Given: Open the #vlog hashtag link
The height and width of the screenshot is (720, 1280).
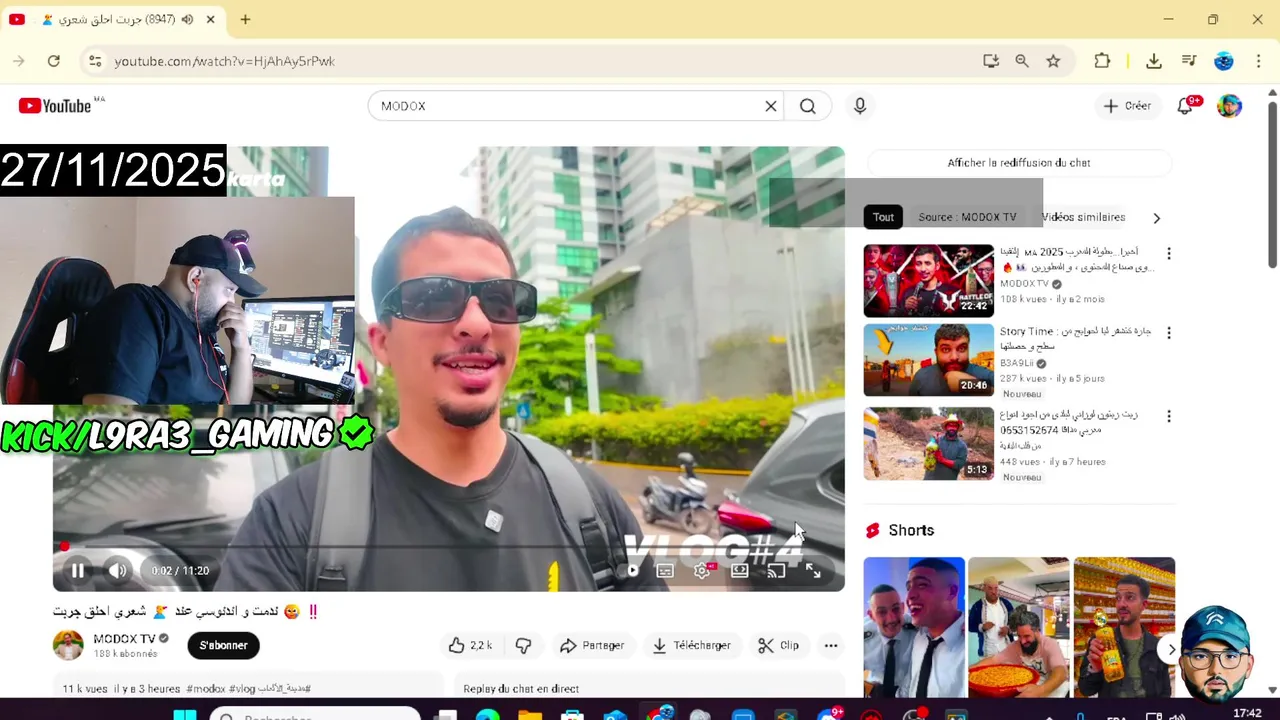Looking at the screenshot, I should coord(243,689).
